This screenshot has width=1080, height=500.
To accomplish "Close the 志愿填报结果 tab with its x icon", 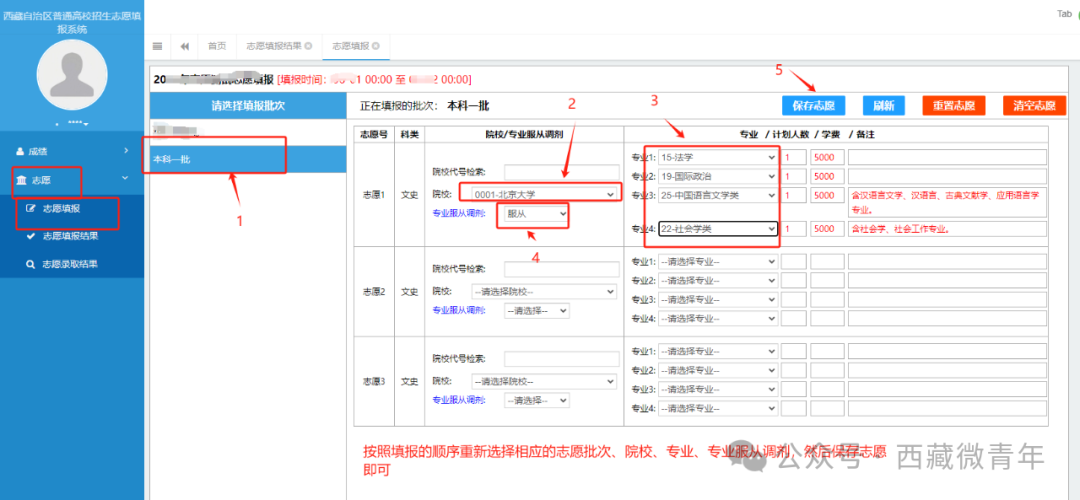I will coord(308,46).
